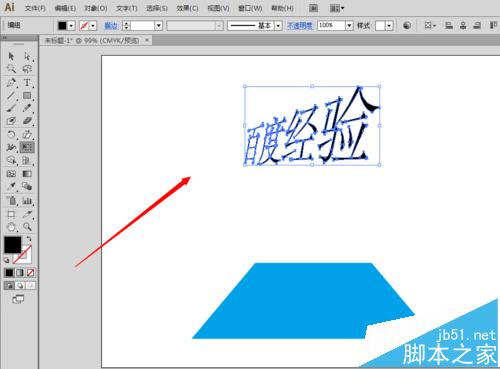
Task: Open Arrange Documents dropdown
Action: click(x=337, y=8)
